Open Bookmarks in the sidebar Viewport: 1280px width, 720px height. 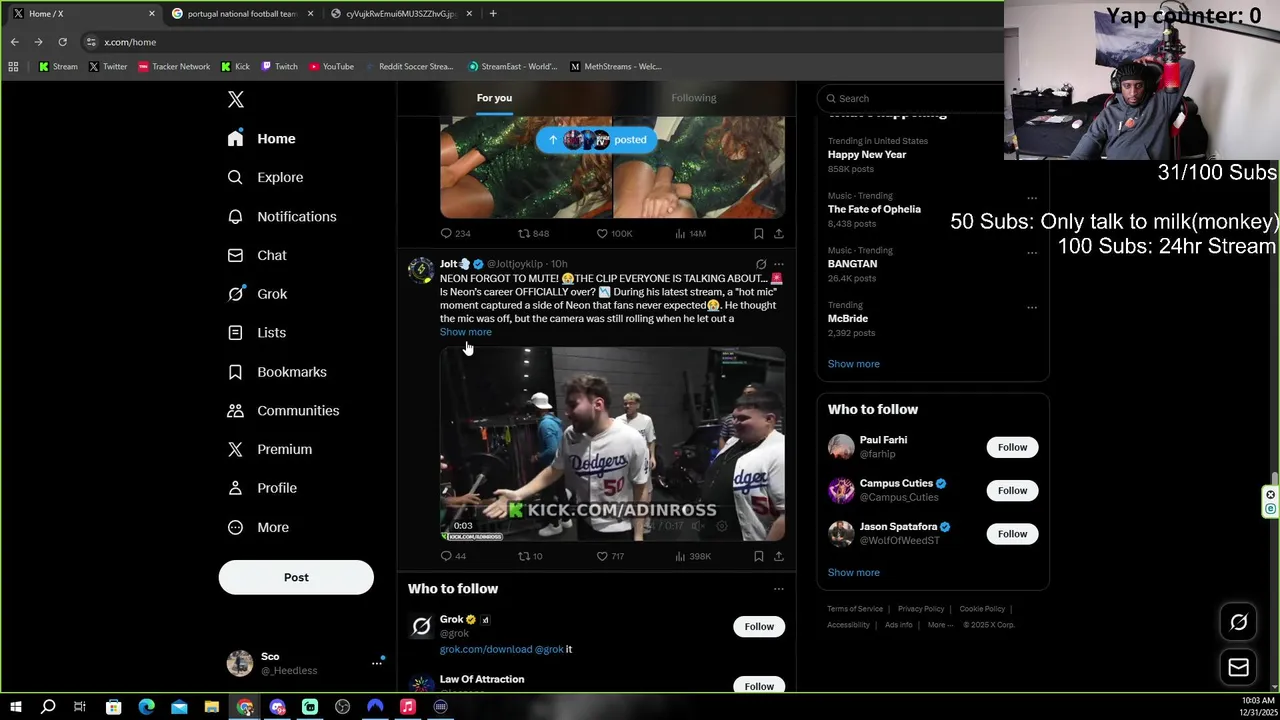coord(278,372)
